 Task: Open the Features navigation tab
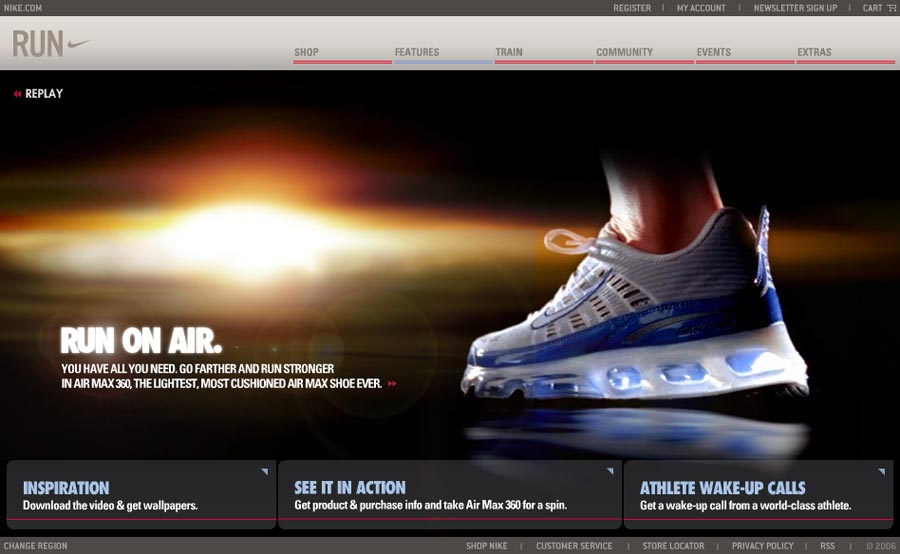tap(417, 52)
